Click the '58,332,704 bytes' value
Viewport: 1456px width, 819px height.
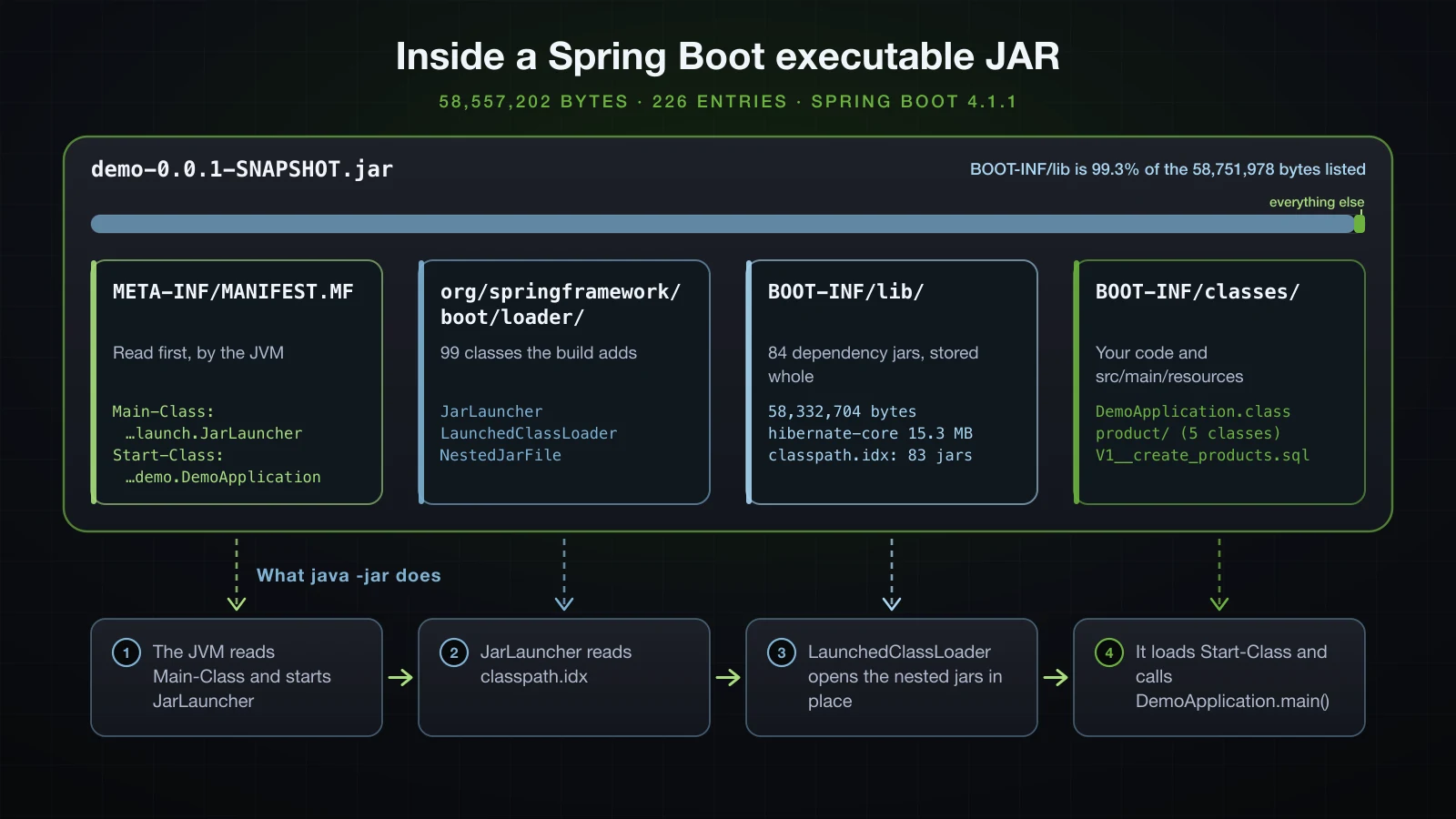[843, 411]
